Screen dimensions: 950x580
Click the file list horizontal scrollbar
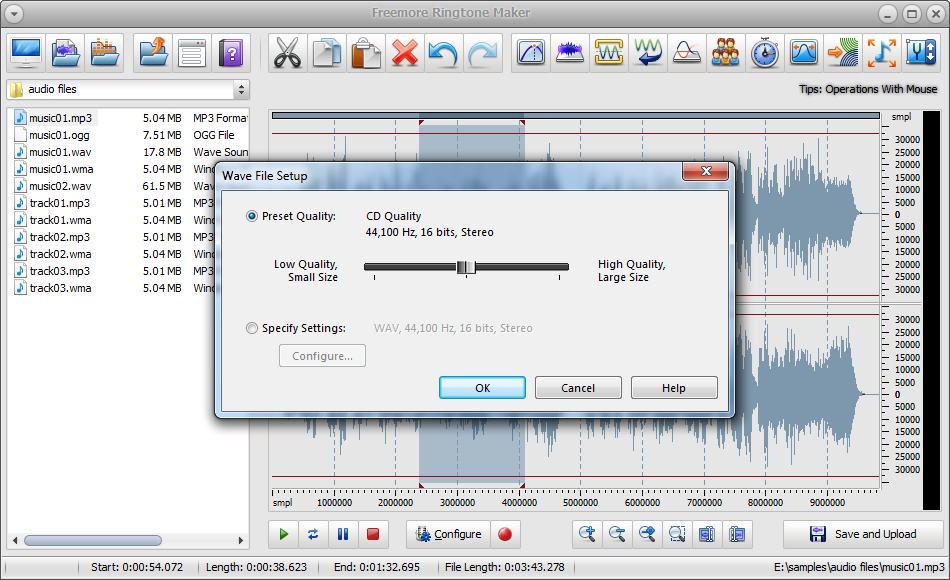coord(93,540)
